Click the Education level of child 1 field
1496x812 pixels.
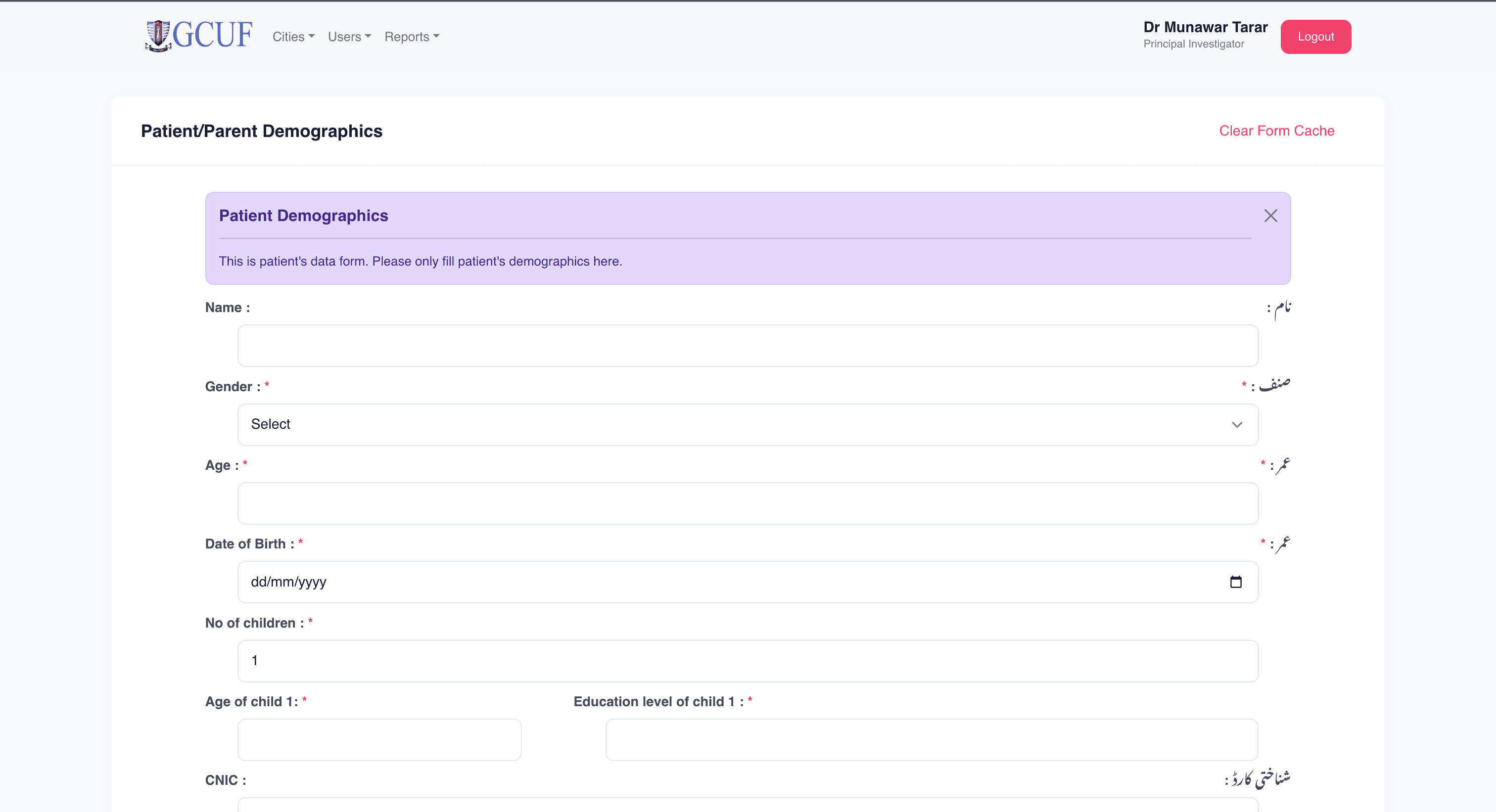(x=931, y=739)
